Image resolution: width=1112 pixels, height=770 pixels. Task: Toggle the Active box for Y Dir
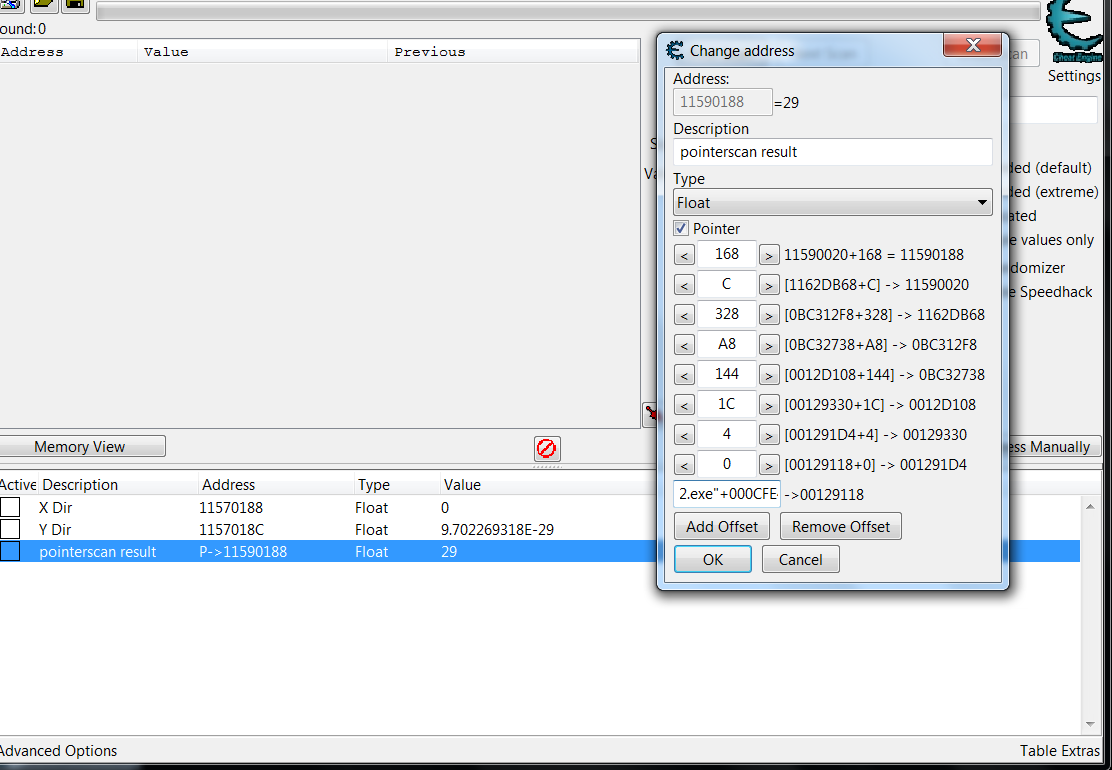[x=10, y=529]
